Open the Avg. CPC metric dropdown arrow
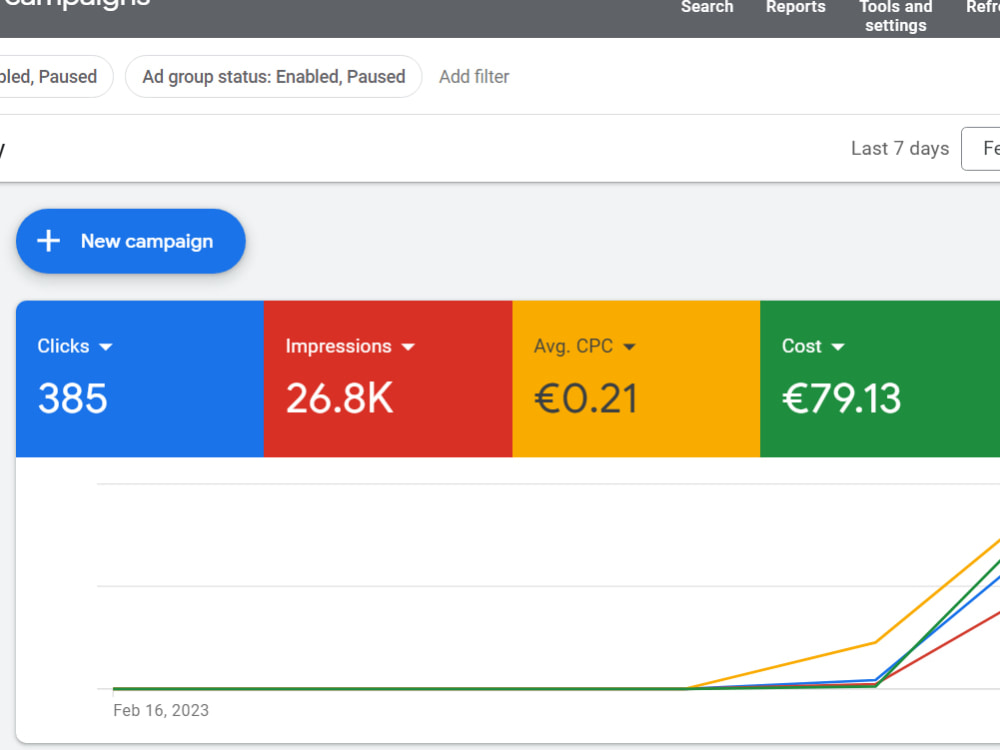The height and width of the screenshot is (750, 1000). coord(629,347)
